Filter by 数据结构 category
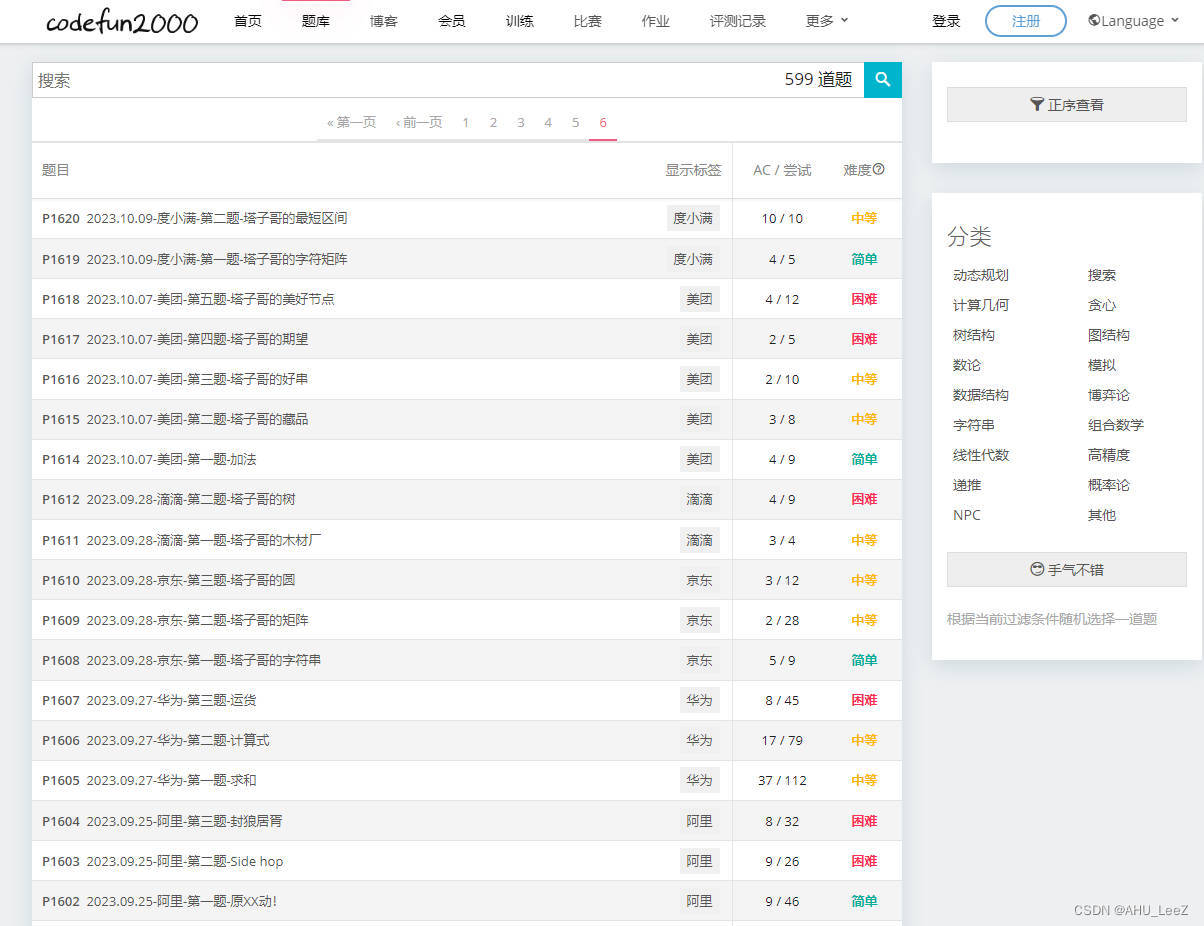The height and width of the screenshot is (926, 1204). [x=981, y=395]
